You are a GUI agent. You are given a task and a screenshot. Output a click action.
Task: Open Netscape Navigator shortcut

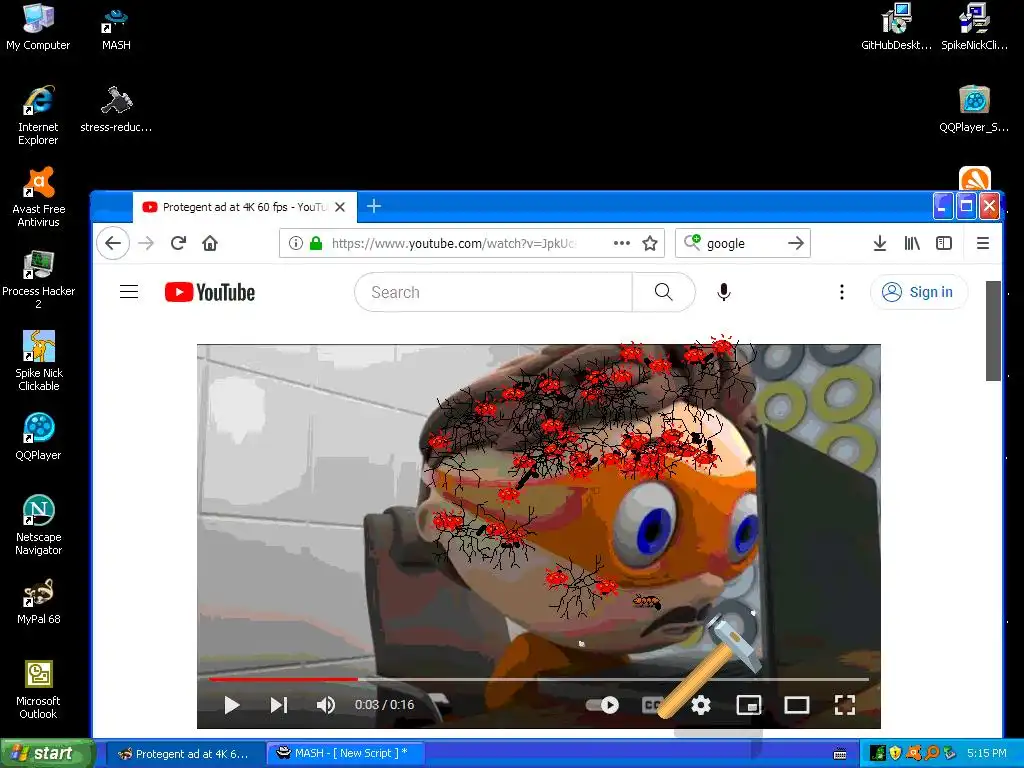[x=38, y=524]
